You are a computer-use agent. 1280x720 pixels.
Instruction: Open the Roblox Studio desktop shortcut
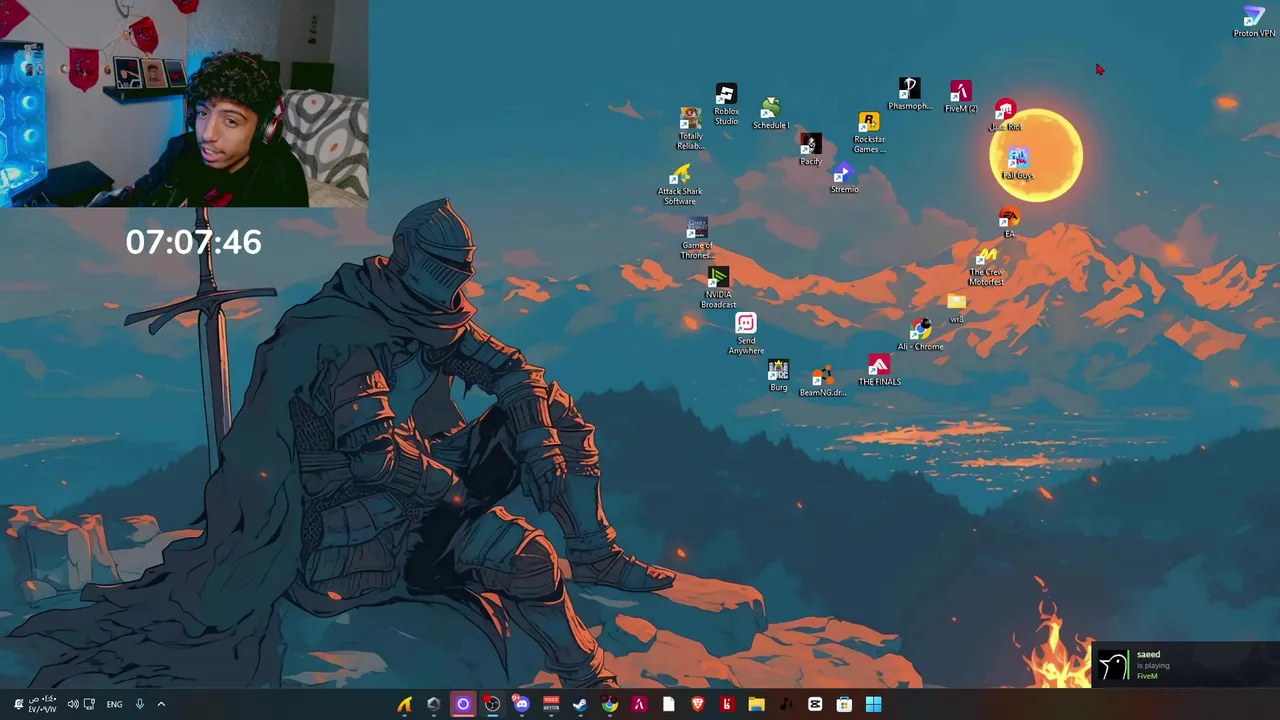pyautogui.click(x=726, y=105)
